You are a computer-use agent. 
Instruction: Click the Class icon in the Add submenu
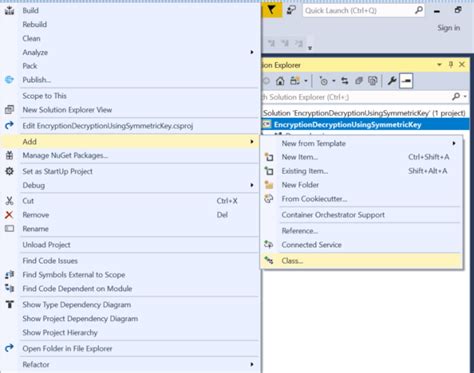pos(269,260)
